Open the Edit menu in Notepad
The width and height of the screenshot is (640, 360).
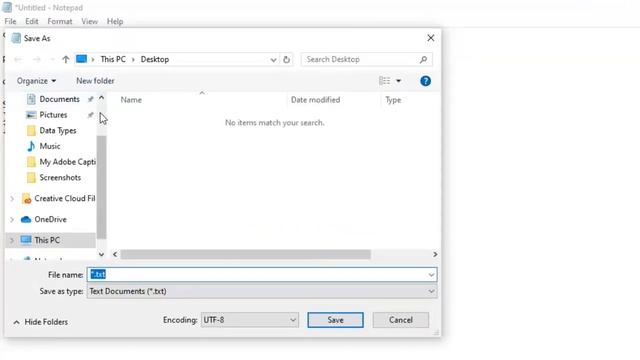point(31,22)
